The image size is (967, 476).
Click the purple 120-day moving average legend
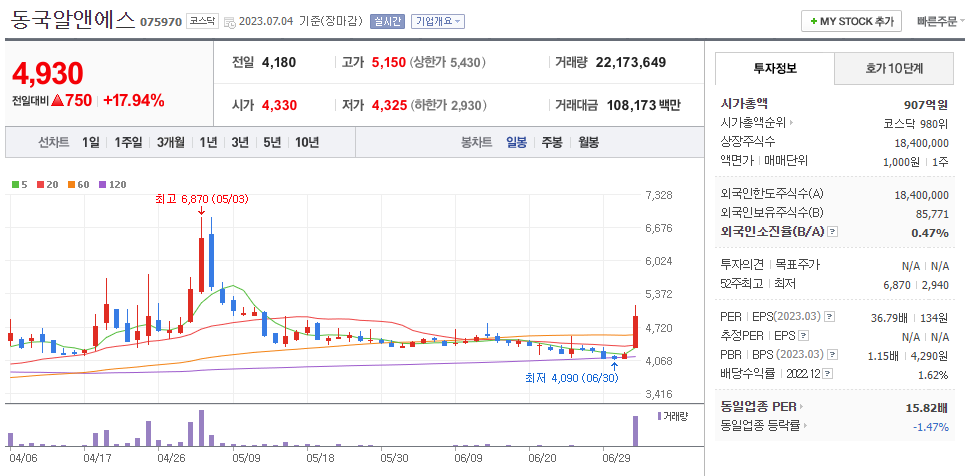tap(113, 184)
